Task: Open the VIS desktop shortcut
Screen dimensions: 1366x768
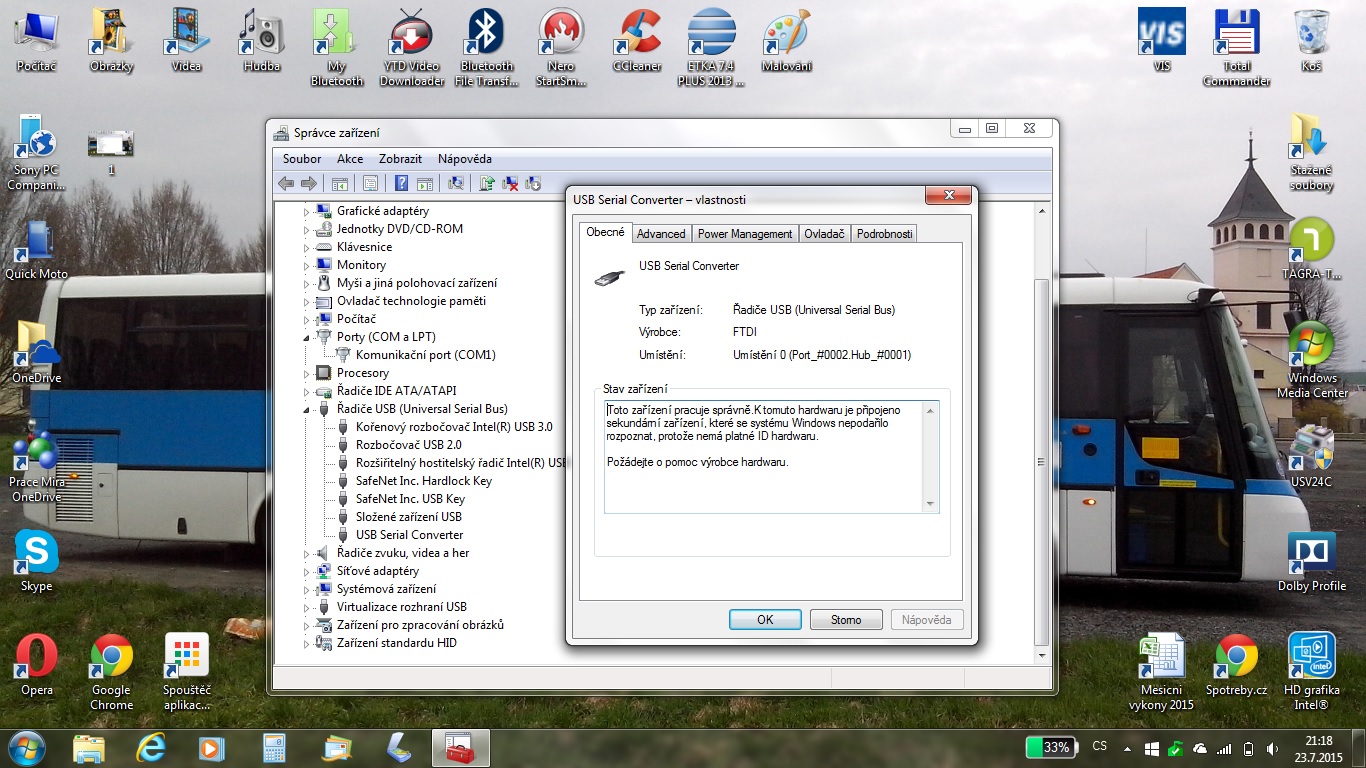Action: click(1162, 40)
